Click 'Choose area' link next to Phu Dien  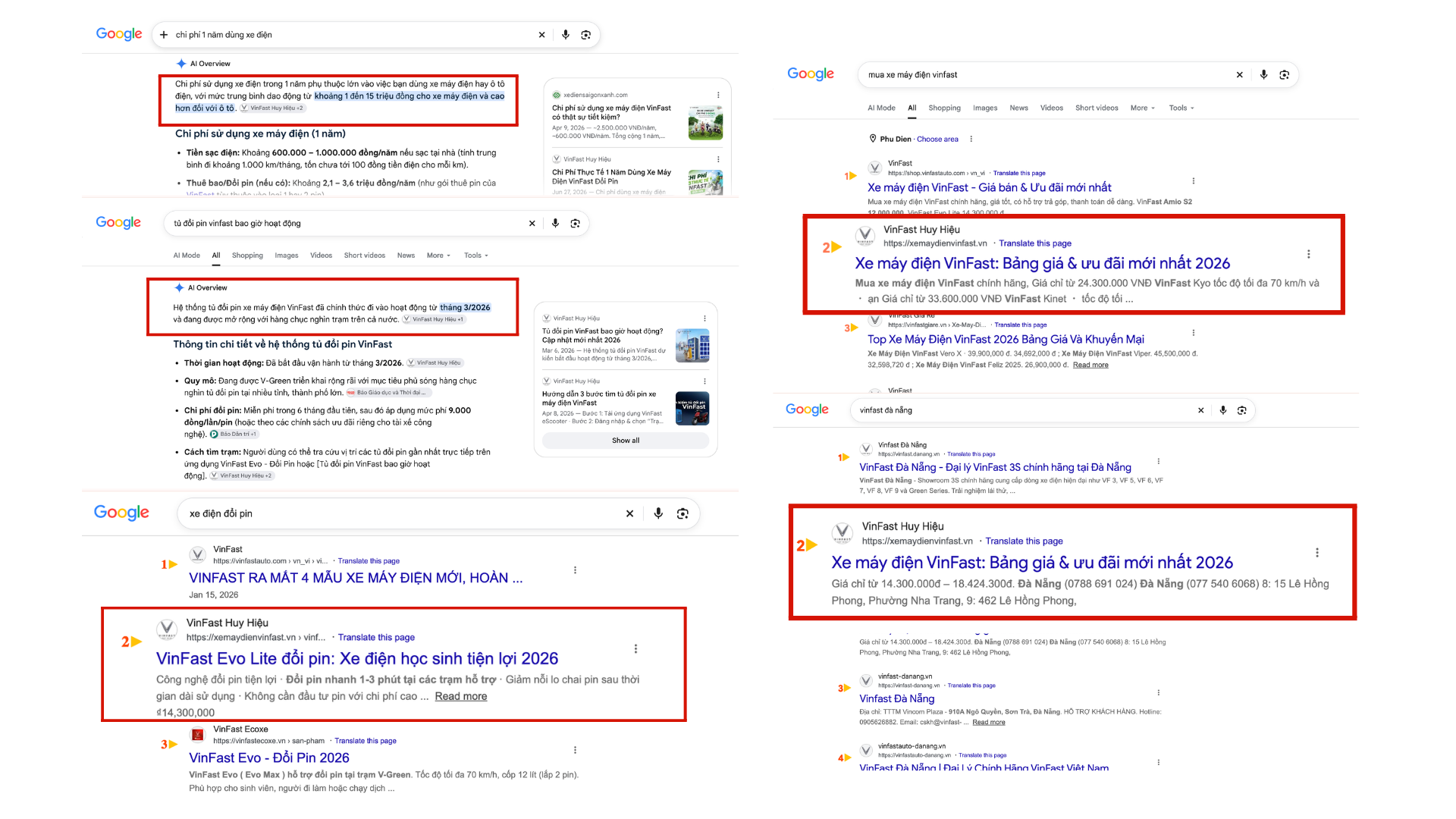(x=937, y=140)
